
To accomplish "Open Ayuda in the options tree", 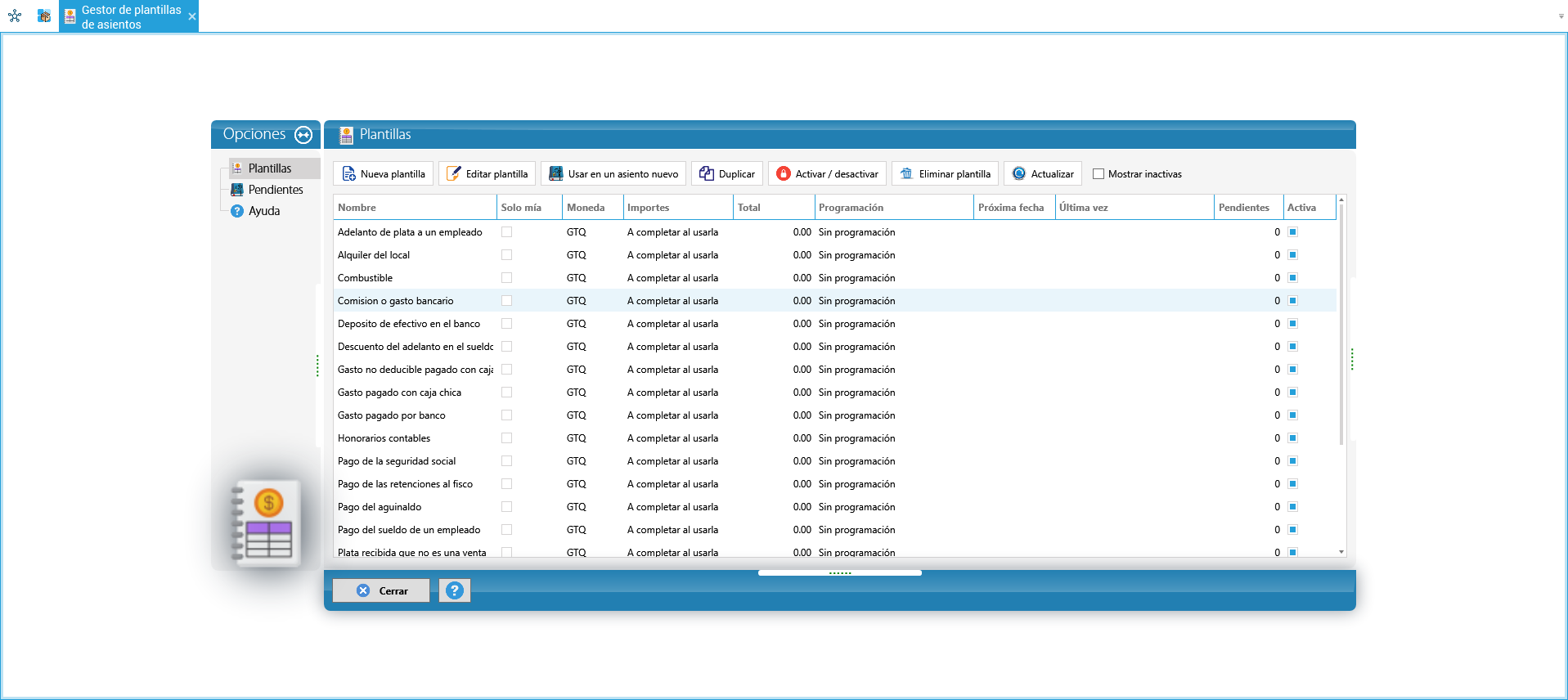I will pyautogui.click(x=263, y=211).
